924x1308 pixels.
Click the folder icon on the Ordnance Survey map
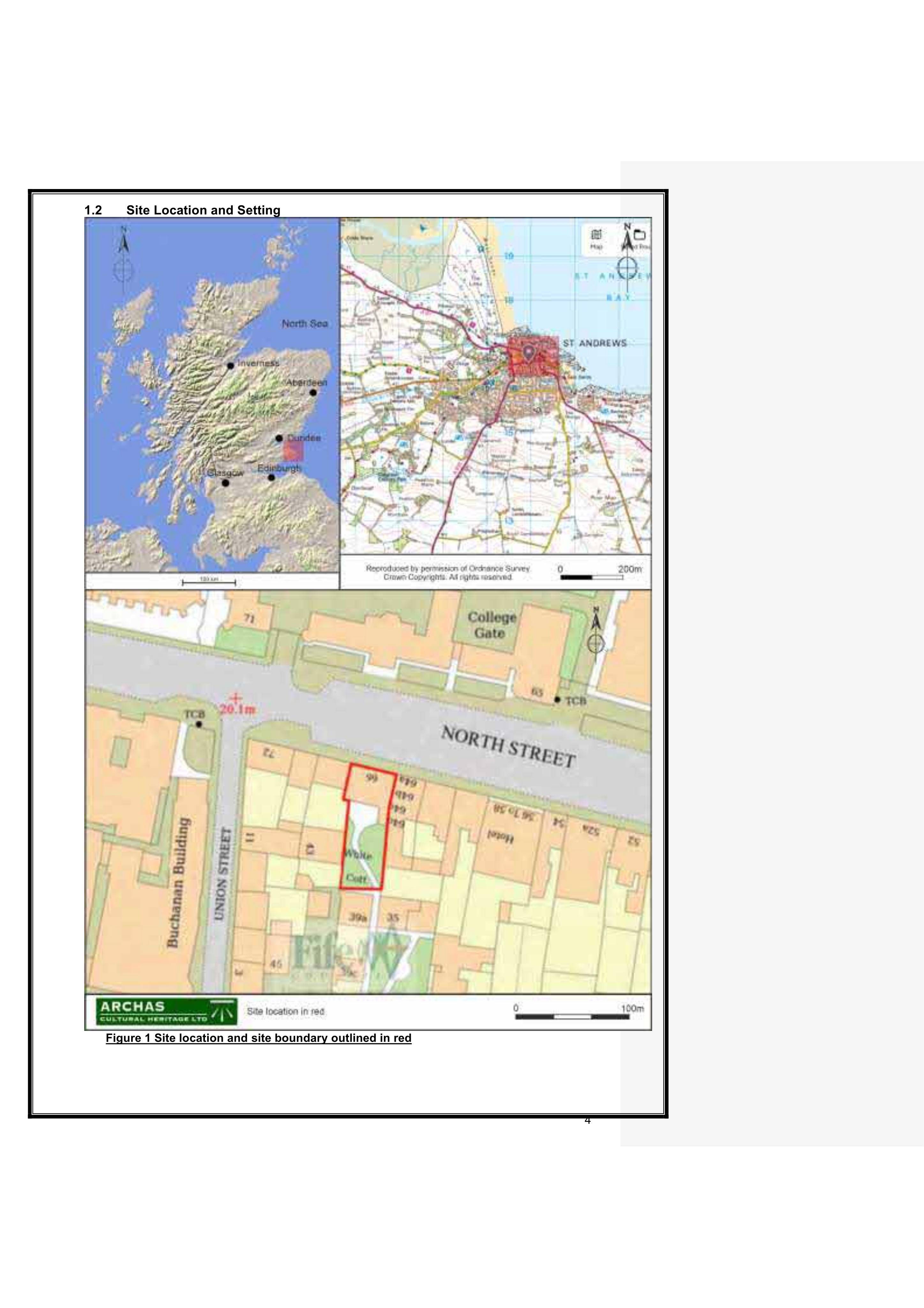pyautogui.click(x=640, y=234)
